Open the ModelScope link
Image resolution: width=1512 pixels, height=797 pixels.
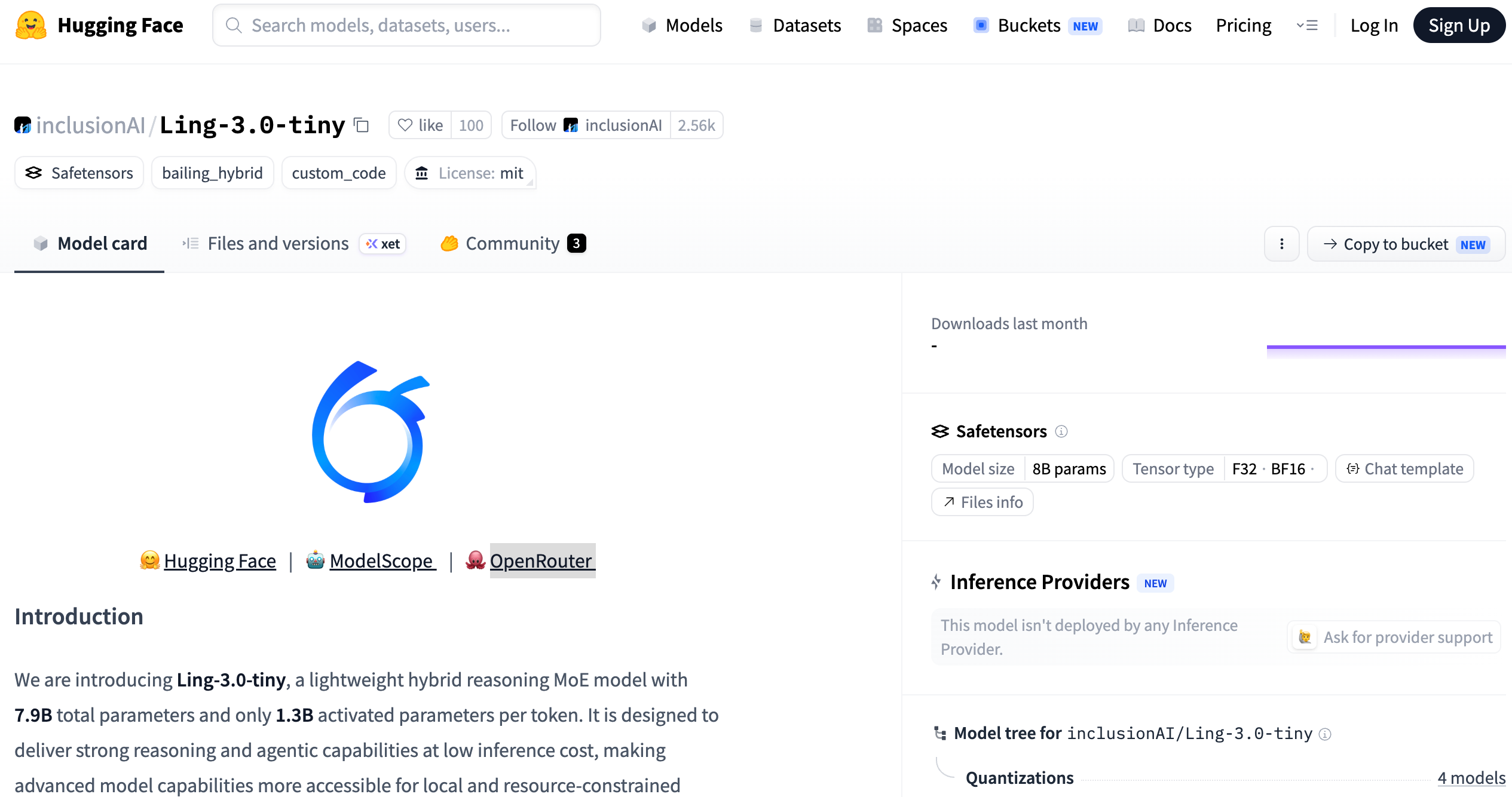(382, 560)
